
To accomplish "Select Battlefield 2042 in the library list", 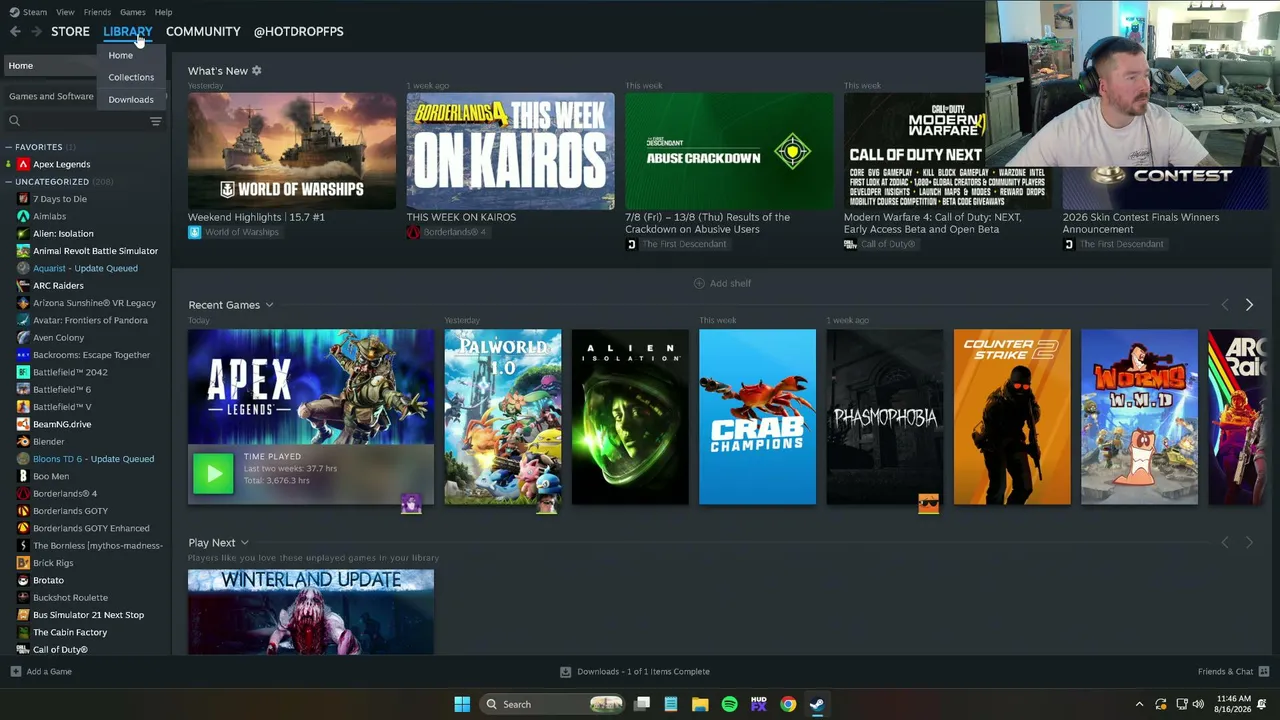I will (69, 372).
